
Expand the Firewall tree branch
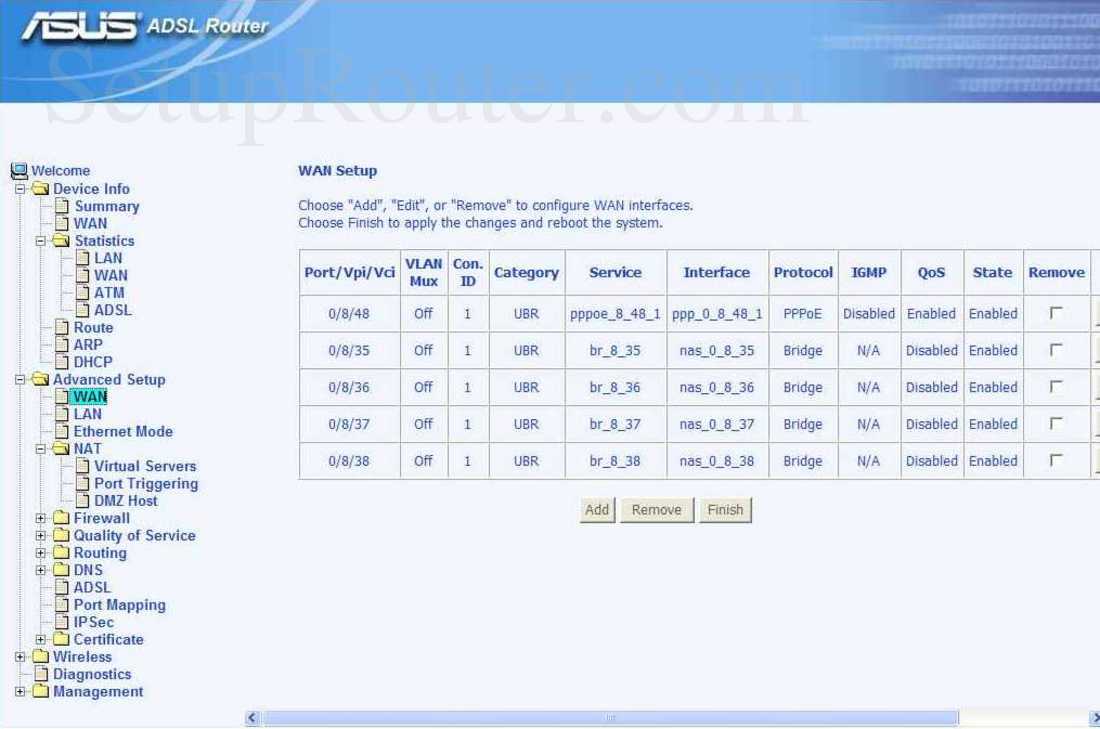click(x=40, y=518)
